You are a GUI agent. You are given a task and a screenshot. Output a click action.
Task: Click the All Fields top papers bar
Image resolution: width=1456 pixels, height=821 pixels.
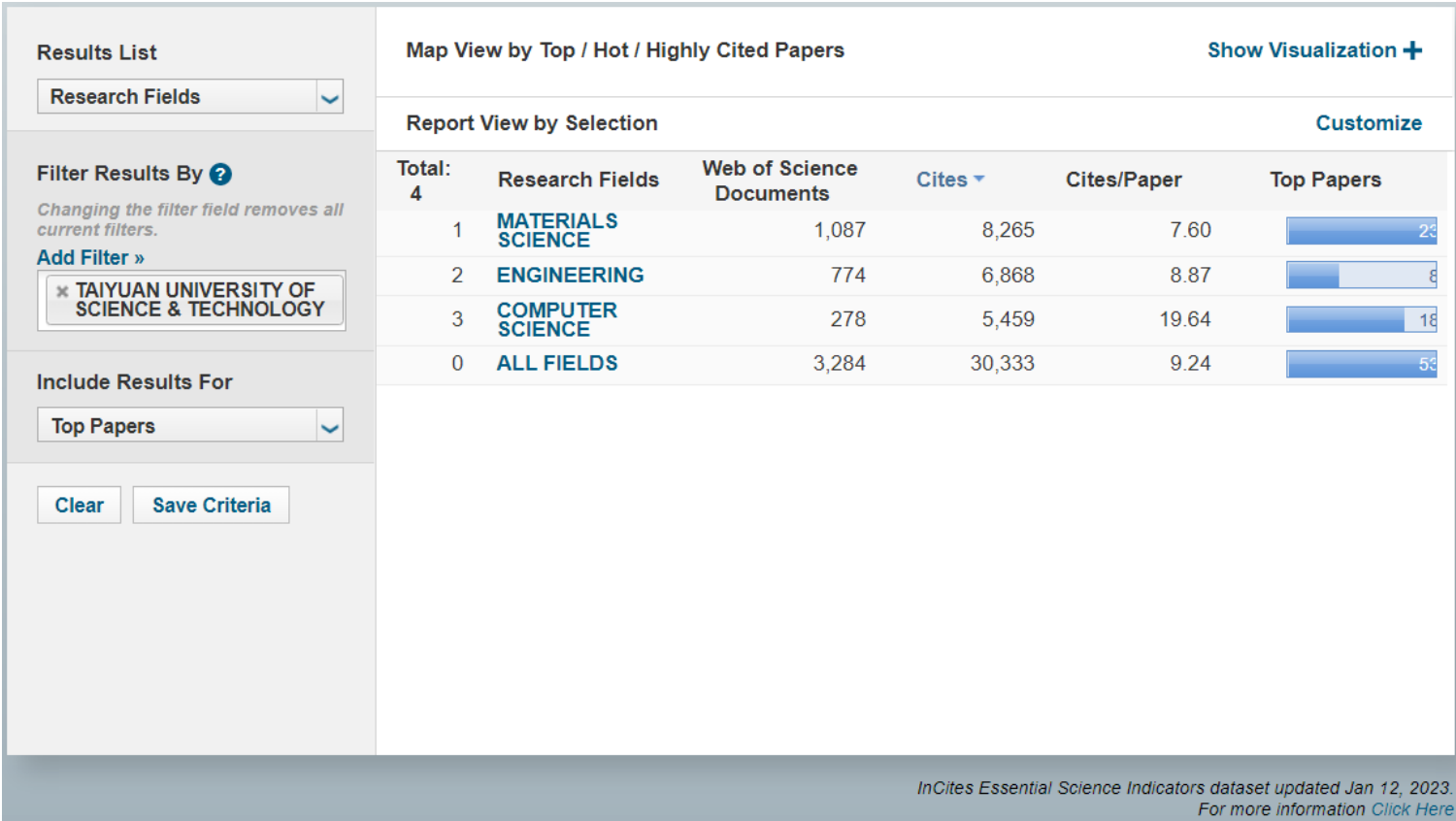point(1361,364)
